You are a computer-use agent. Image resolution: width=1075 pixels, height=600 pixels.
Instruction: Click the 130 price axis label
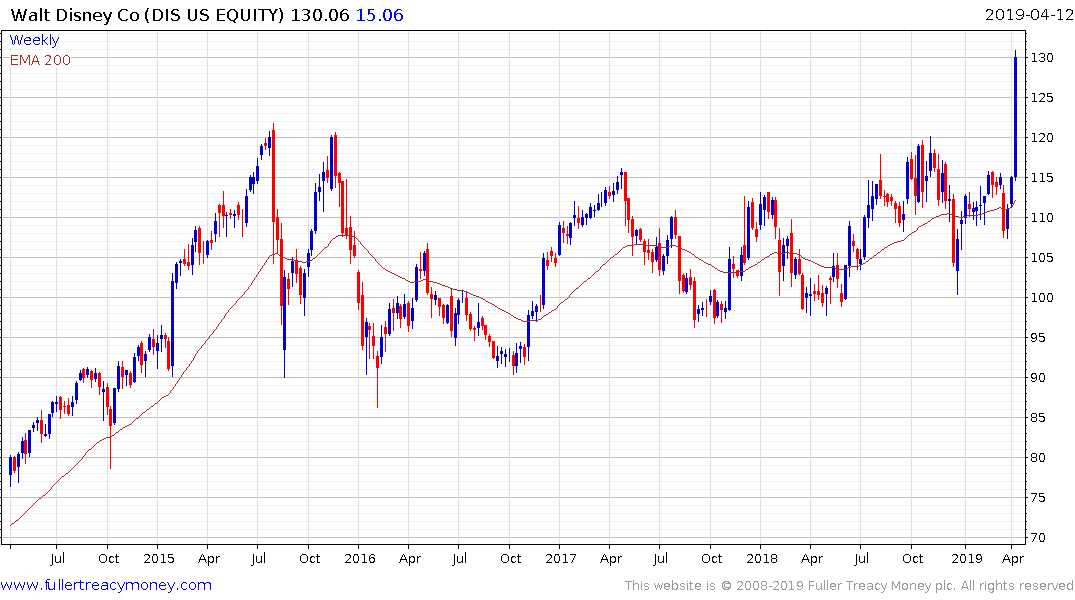tap(1042, 58)
